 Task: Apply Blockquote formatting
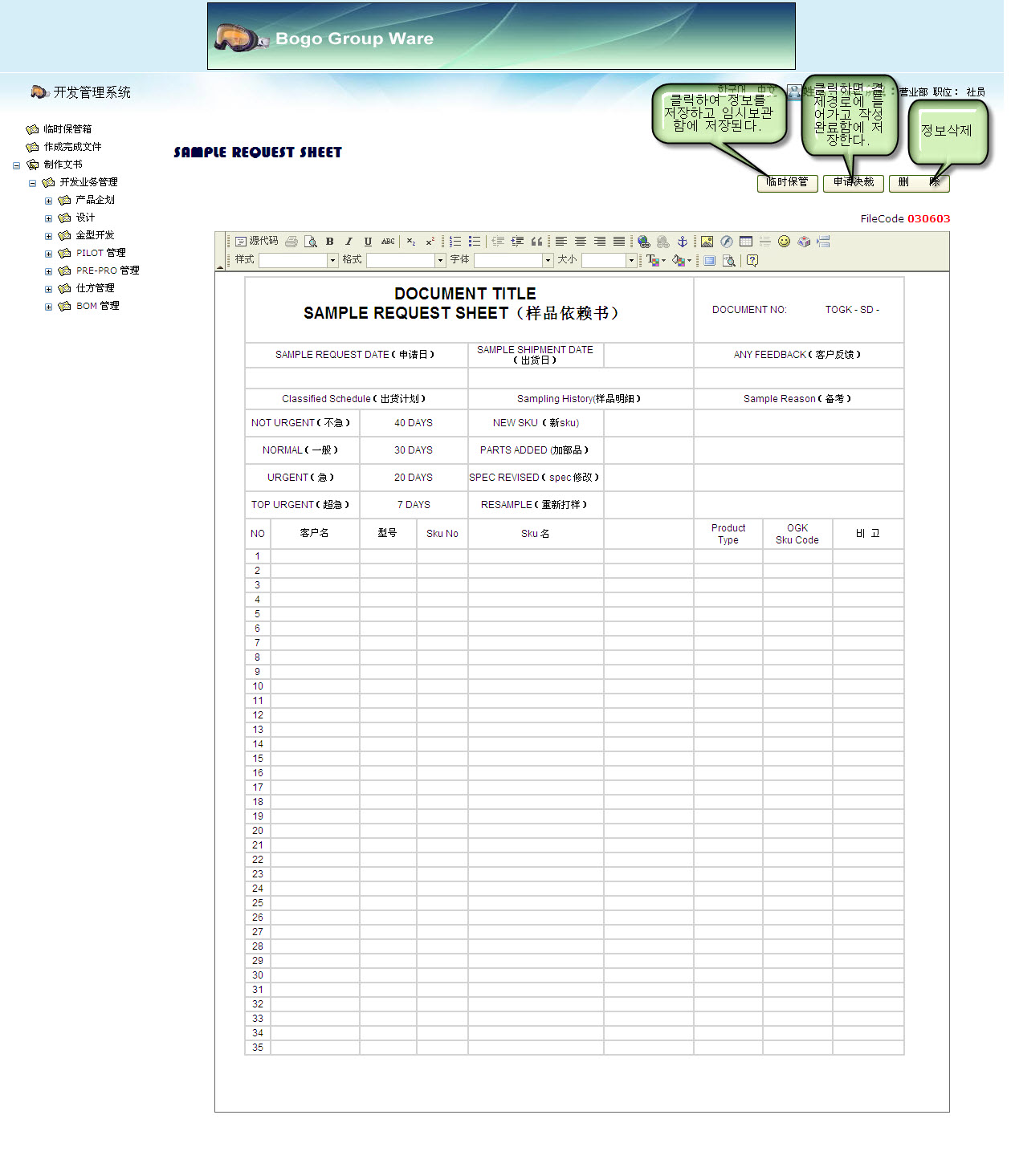(x=536, y=242)
